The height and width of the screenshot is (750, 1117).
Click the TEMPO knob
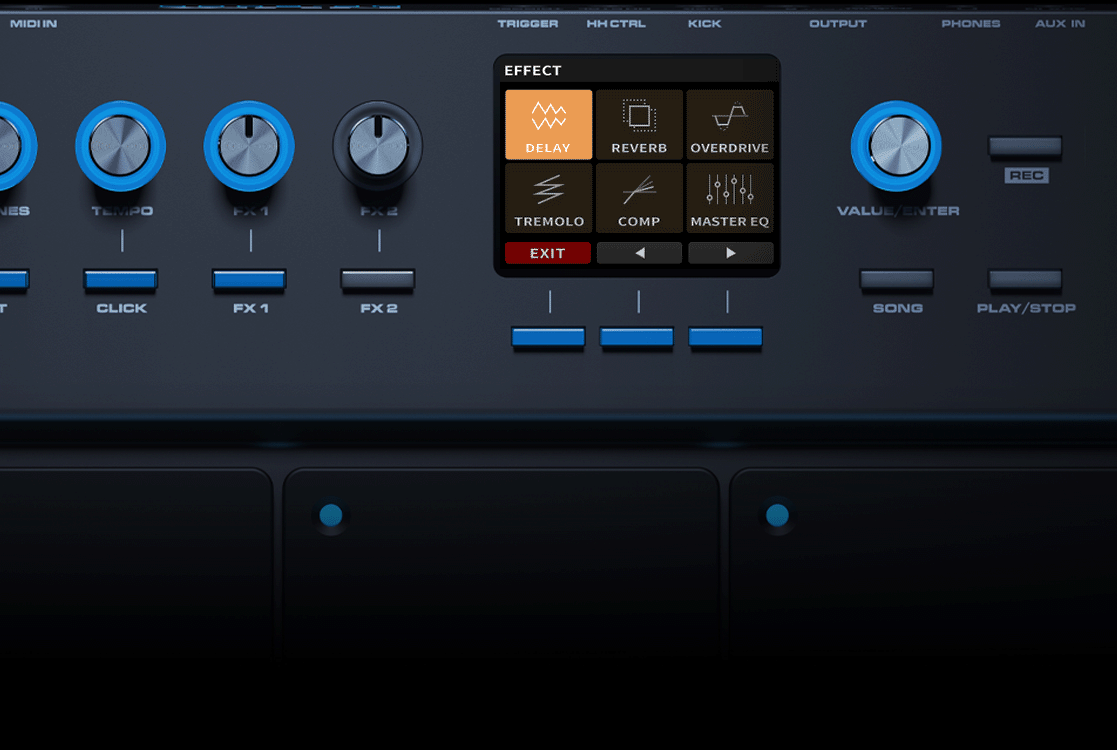click(x=120, y=146)
